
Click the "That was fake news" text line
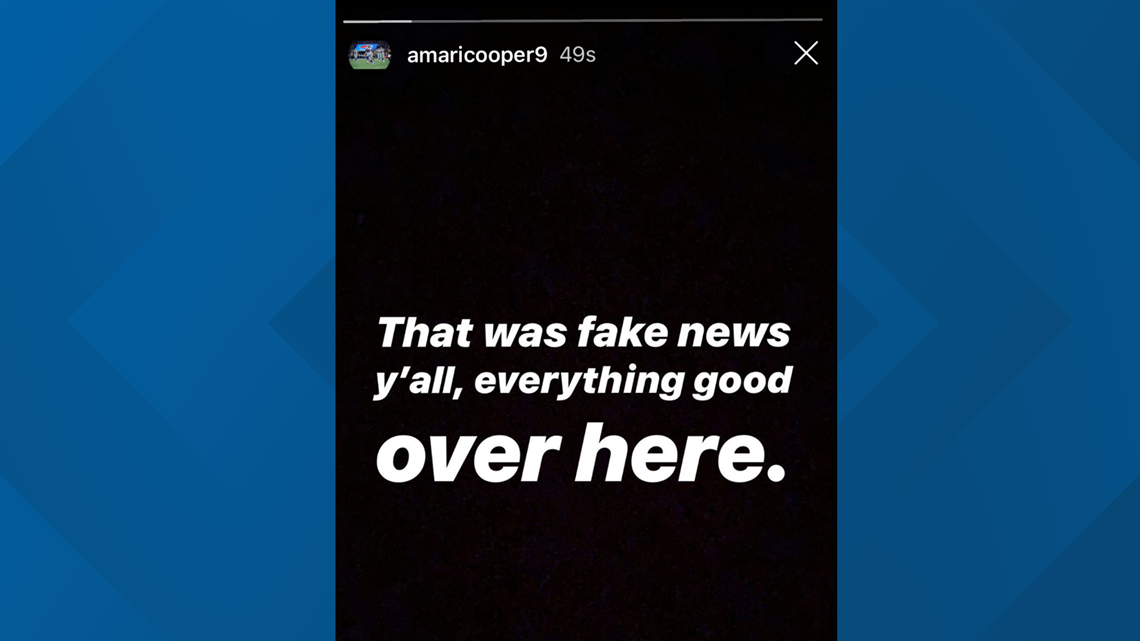click(583, 333)
